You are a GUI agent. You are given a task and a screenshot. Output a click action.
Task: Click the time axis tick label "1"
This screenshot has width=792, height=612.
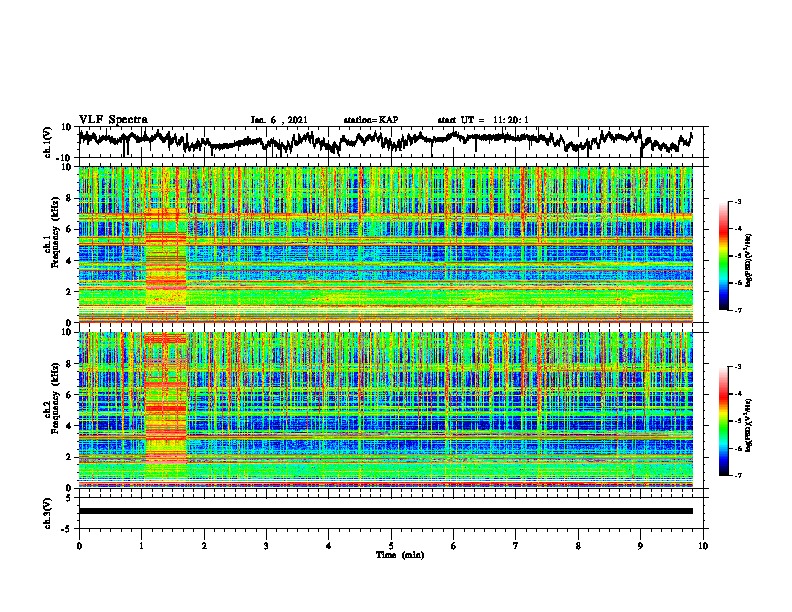141,546
